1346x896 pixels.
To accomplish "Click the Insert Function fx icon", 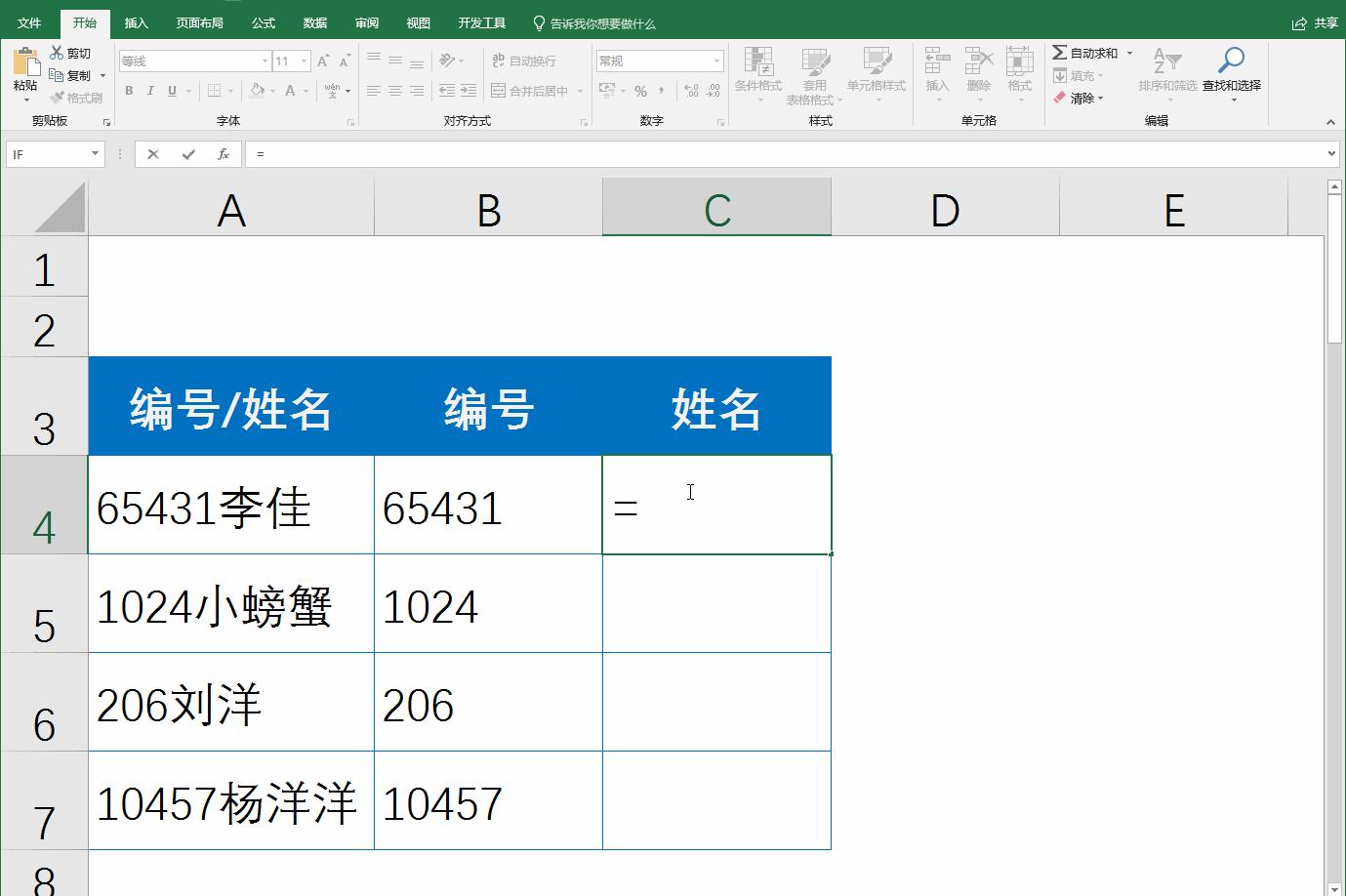I will tap(225, 153).
